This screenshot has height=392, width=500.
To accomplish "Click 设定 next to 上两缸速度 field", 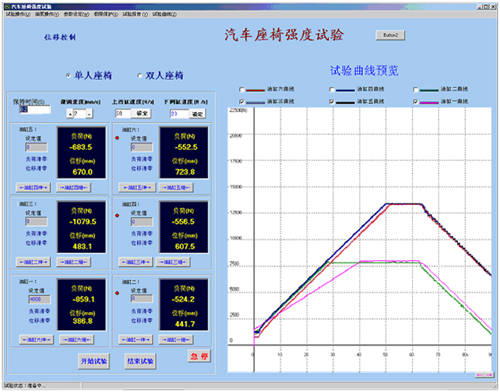I will pyautogui.click(x=142, y=113).
